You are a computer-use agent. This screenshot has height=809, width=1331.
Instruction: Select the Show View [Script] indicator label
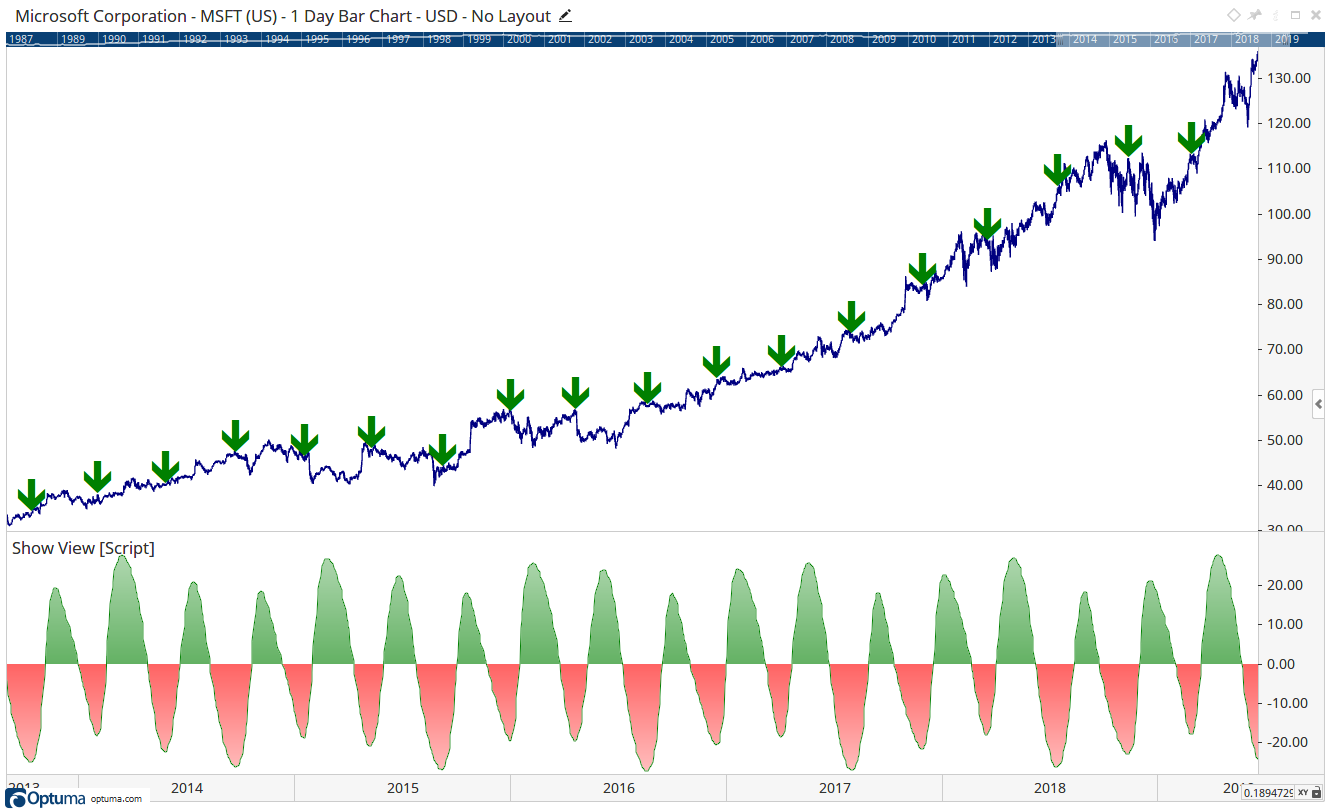coord(83,548)
